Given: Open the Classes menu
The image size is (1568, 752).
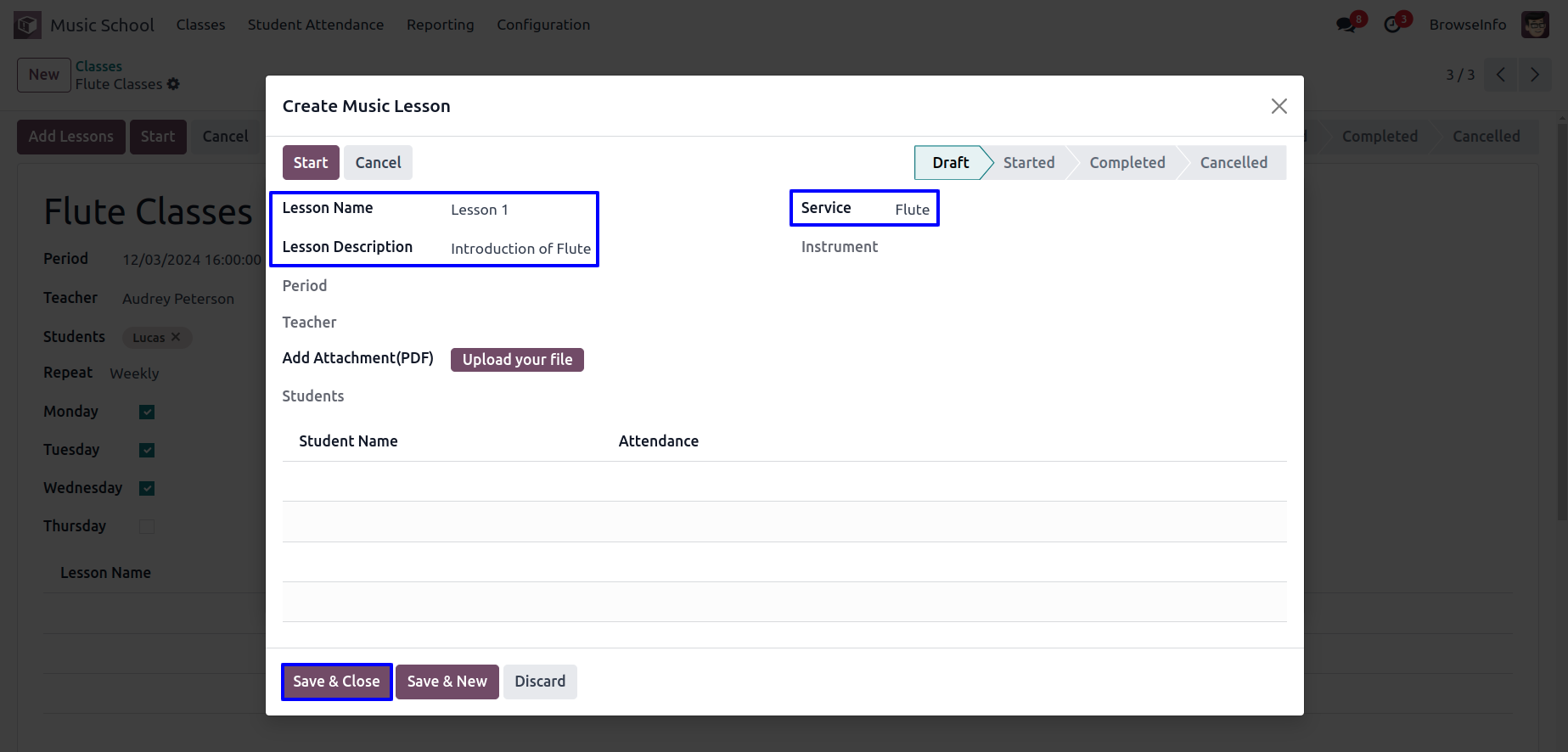Looking at the screenshot, I should pyautogui.click(x=201, y=25).
